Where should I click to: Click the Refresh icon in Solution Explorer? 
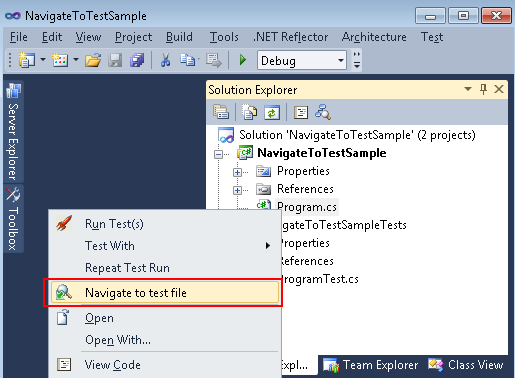272,112
